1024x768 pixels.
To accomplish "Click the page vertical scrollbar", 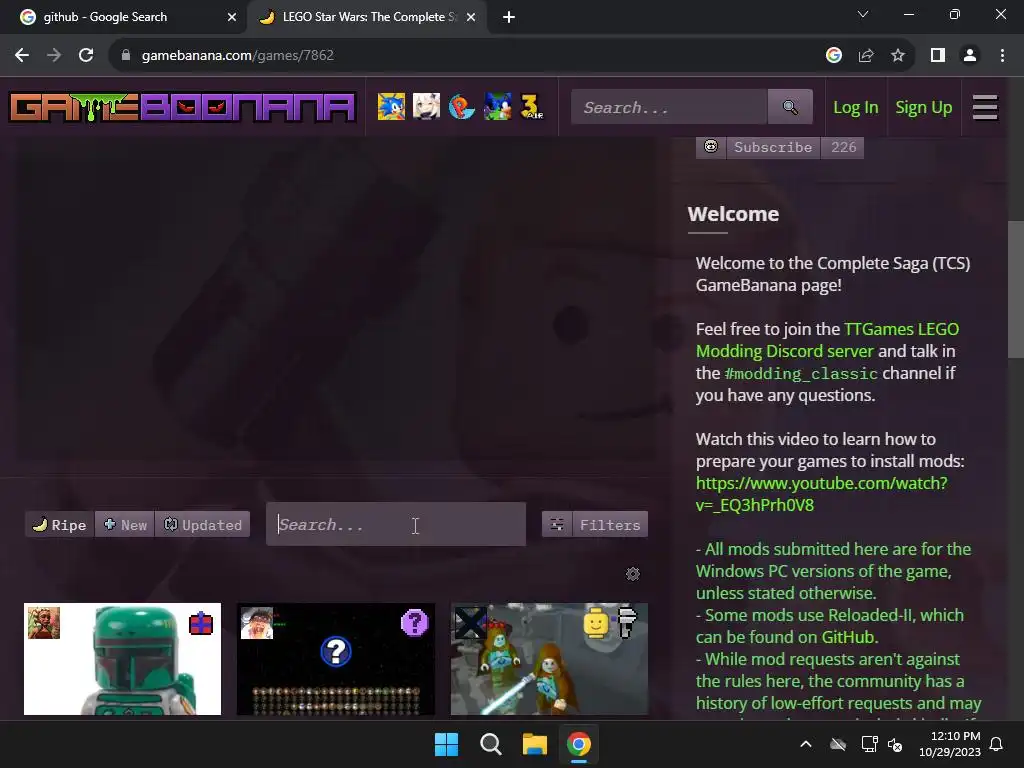I will (1016, 289).
